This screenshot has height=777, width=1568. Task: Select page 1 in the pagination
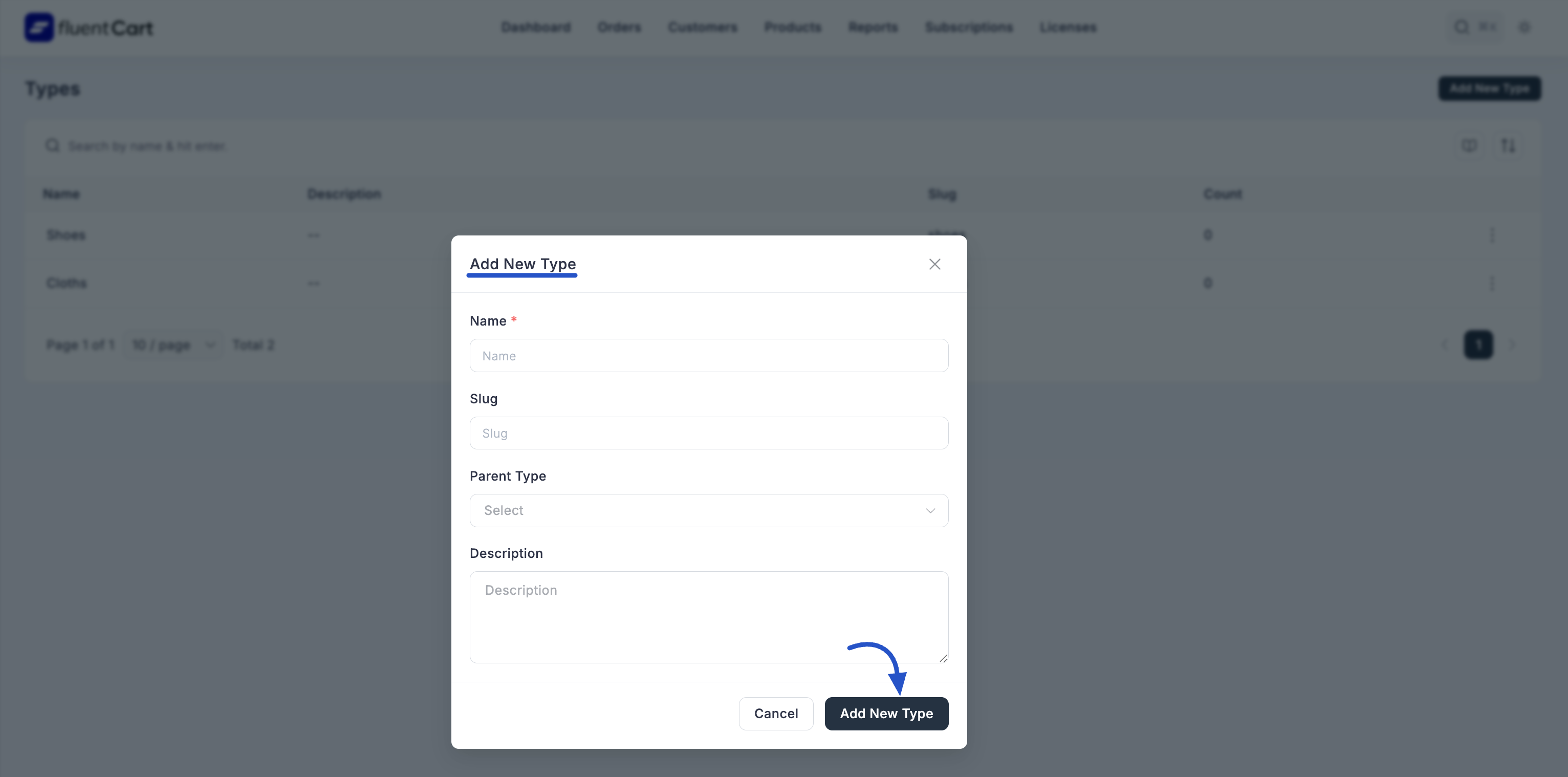(1478, 344)
